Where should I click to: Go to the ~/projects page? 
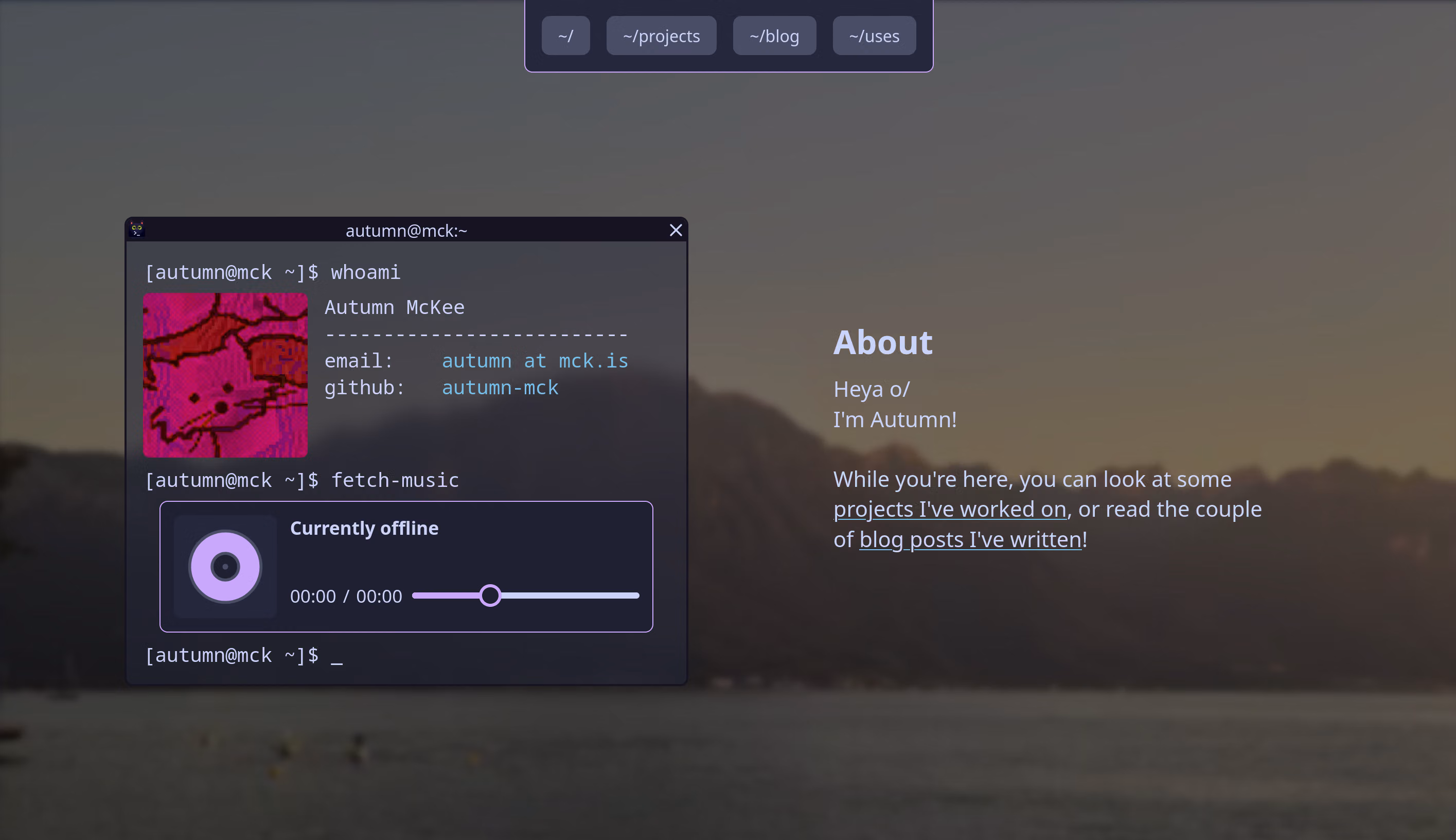click(x=661, y=36)
